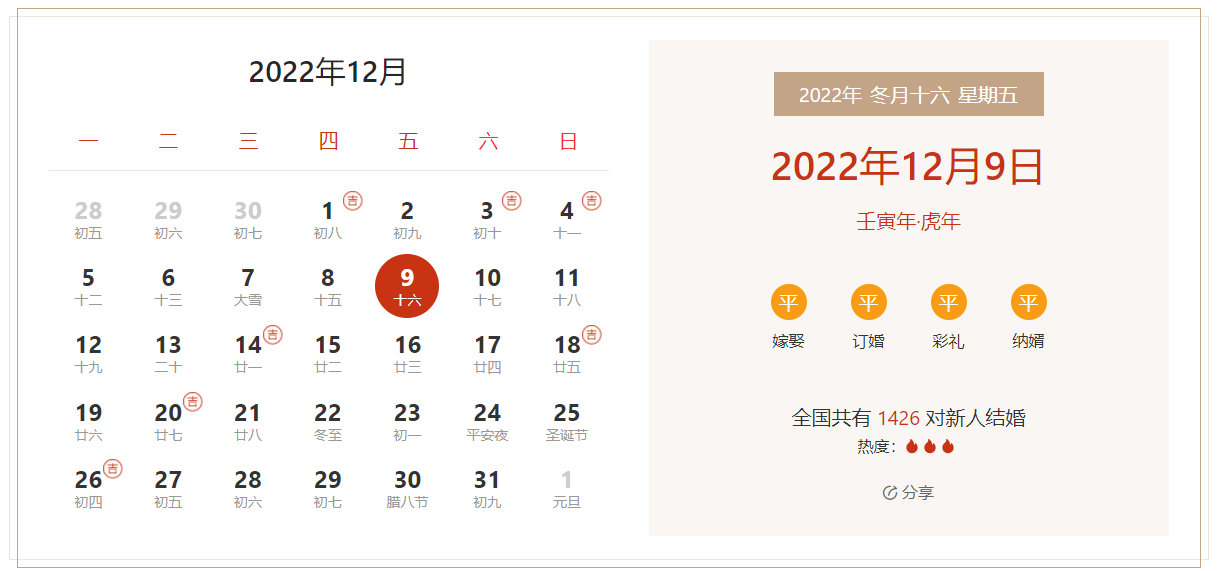The height and width of the screenshot is (571, 1219).
Task: Select December 7 大雪
Action: point(248,287)
